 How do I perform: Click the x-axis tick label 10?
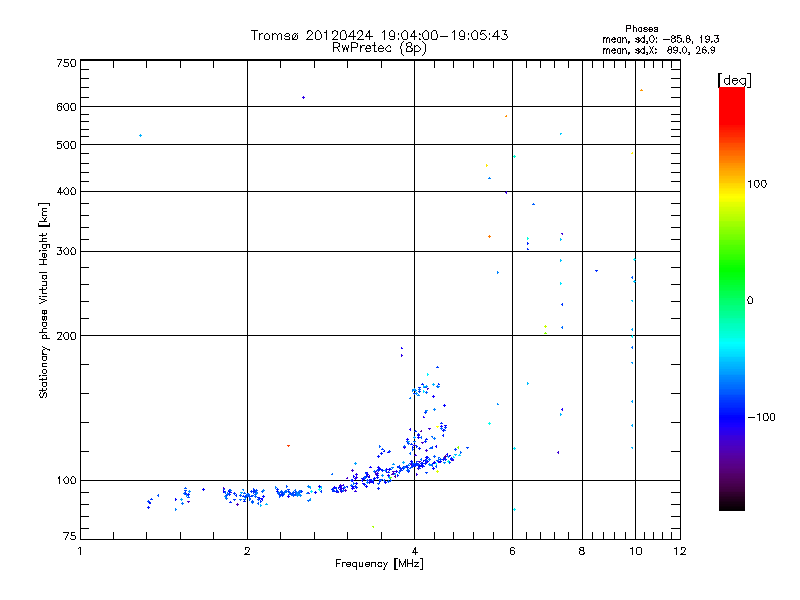coord(635,551)
